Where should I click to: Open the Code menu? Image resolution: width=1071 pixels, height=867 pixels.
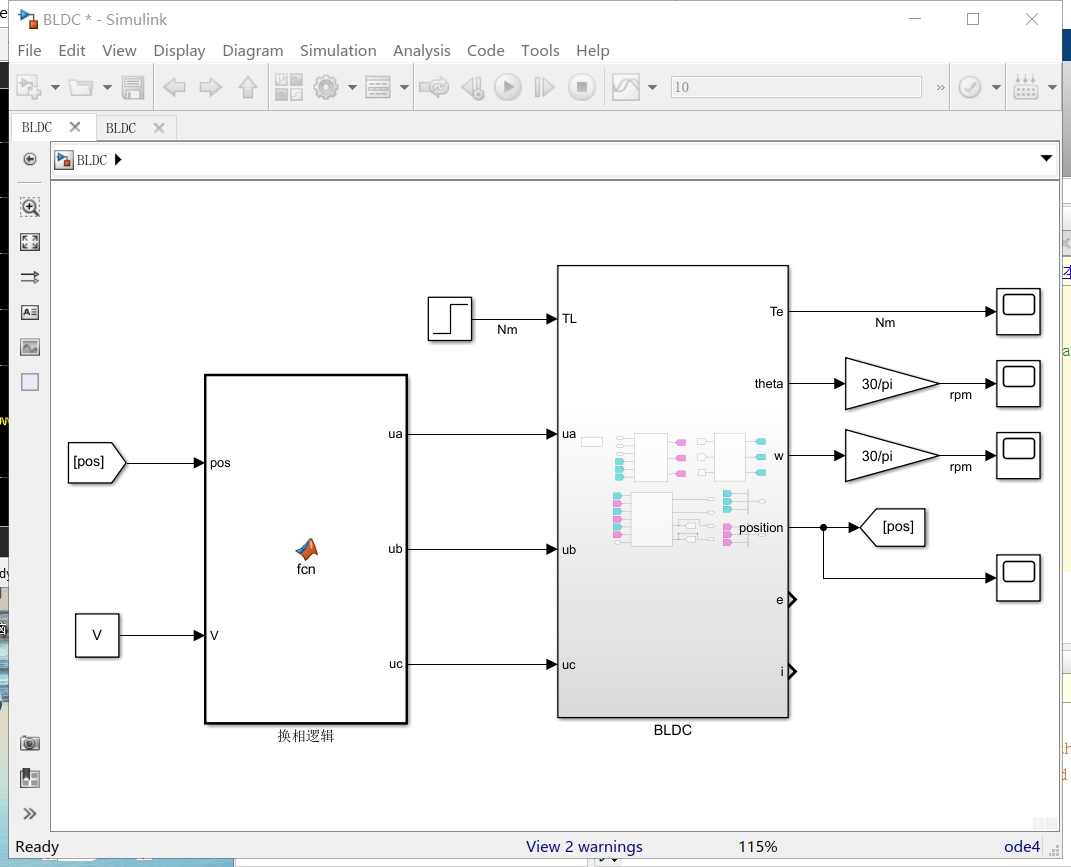click(x=486, y=51)
